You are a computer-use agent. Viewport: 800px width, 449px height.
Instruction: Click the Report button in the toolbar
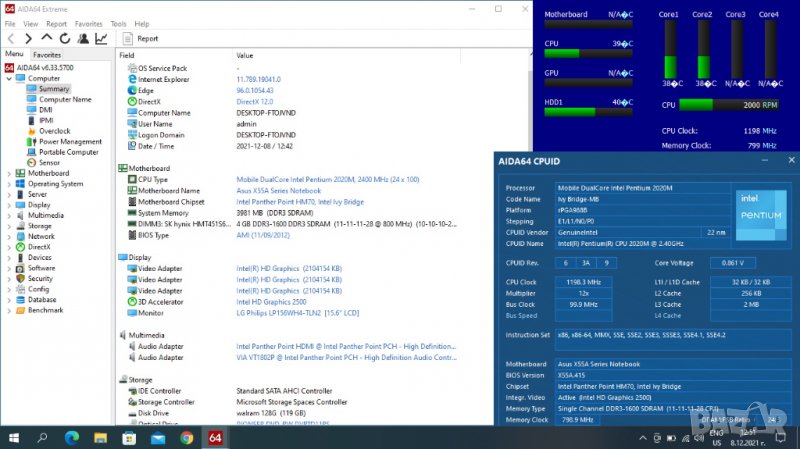point(140,38)
